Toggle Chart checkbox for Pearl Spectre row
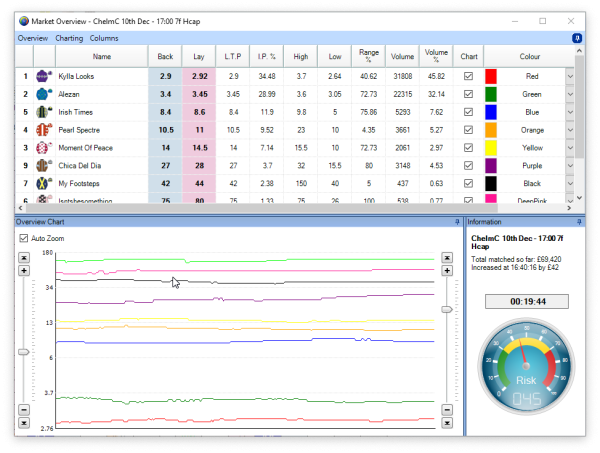The image size is (600, 453). (468, 130)
